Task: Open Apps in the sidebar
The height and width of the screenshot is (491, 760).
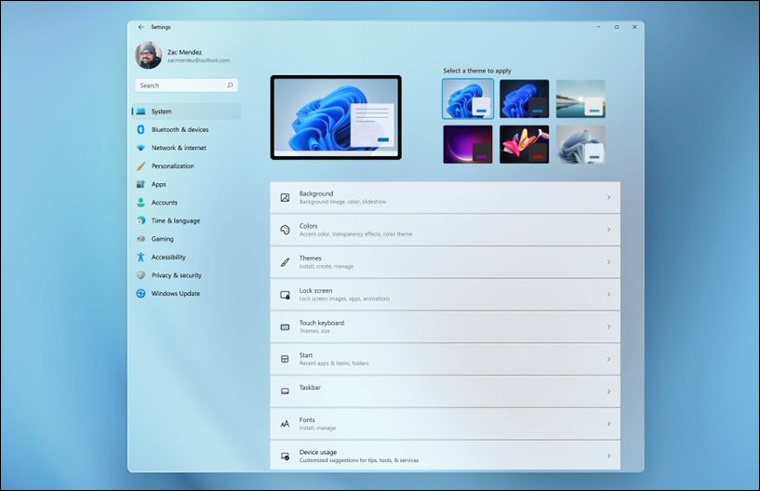Action: (x=186, y=184)
